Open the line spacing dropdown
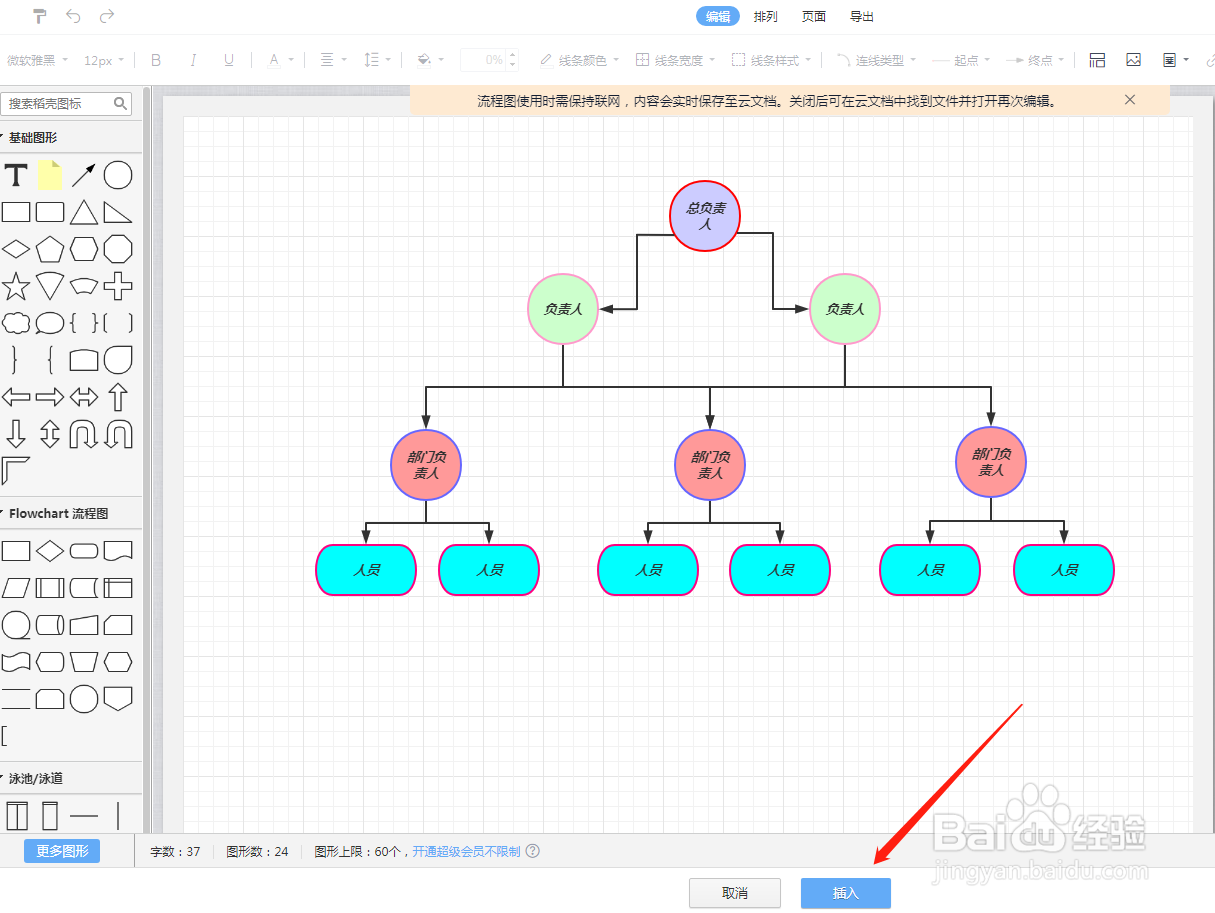The width and height of the screenshot is (1215, 913). (377, 60)
